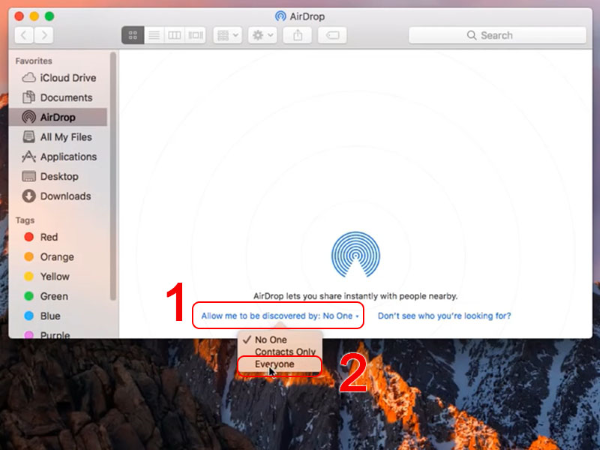Open iCloud Drive in the sidebar
This screenshot has width=600, height=450.
tap(68, 78)
